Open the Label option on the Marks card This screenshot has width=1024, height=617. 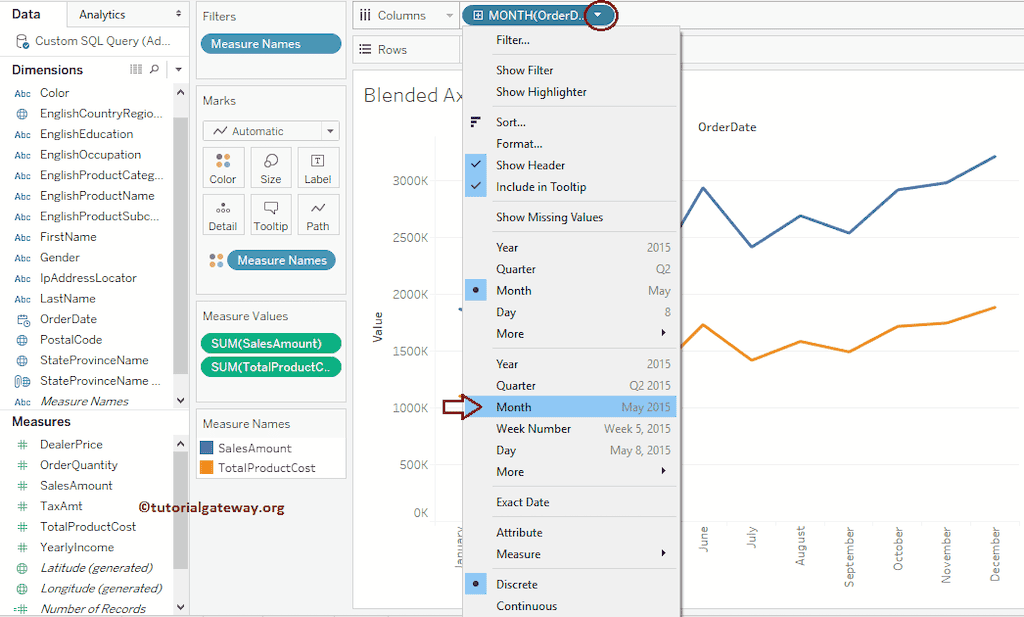[317, 167]
